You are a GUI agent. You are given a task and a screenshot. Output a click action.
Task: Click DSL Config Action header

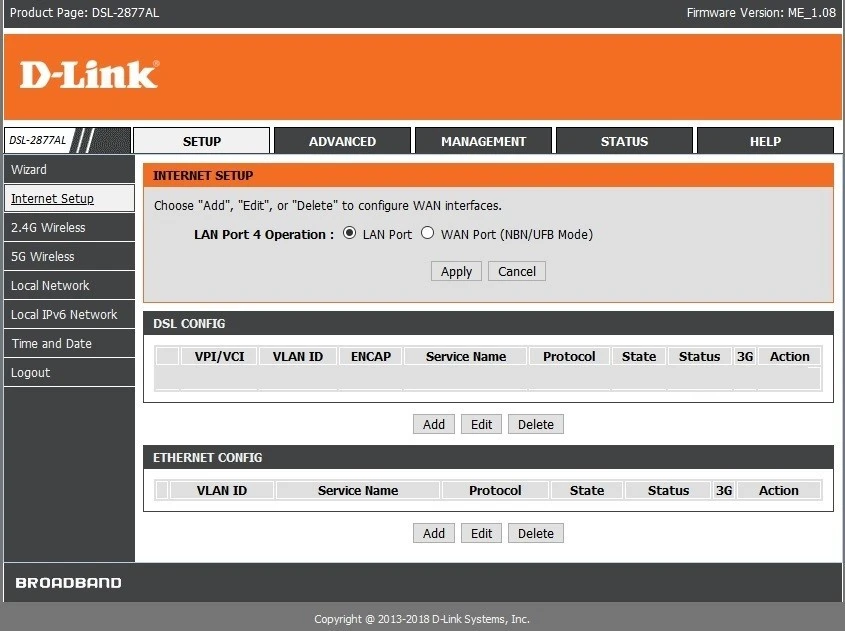click(x=789, y=357)
